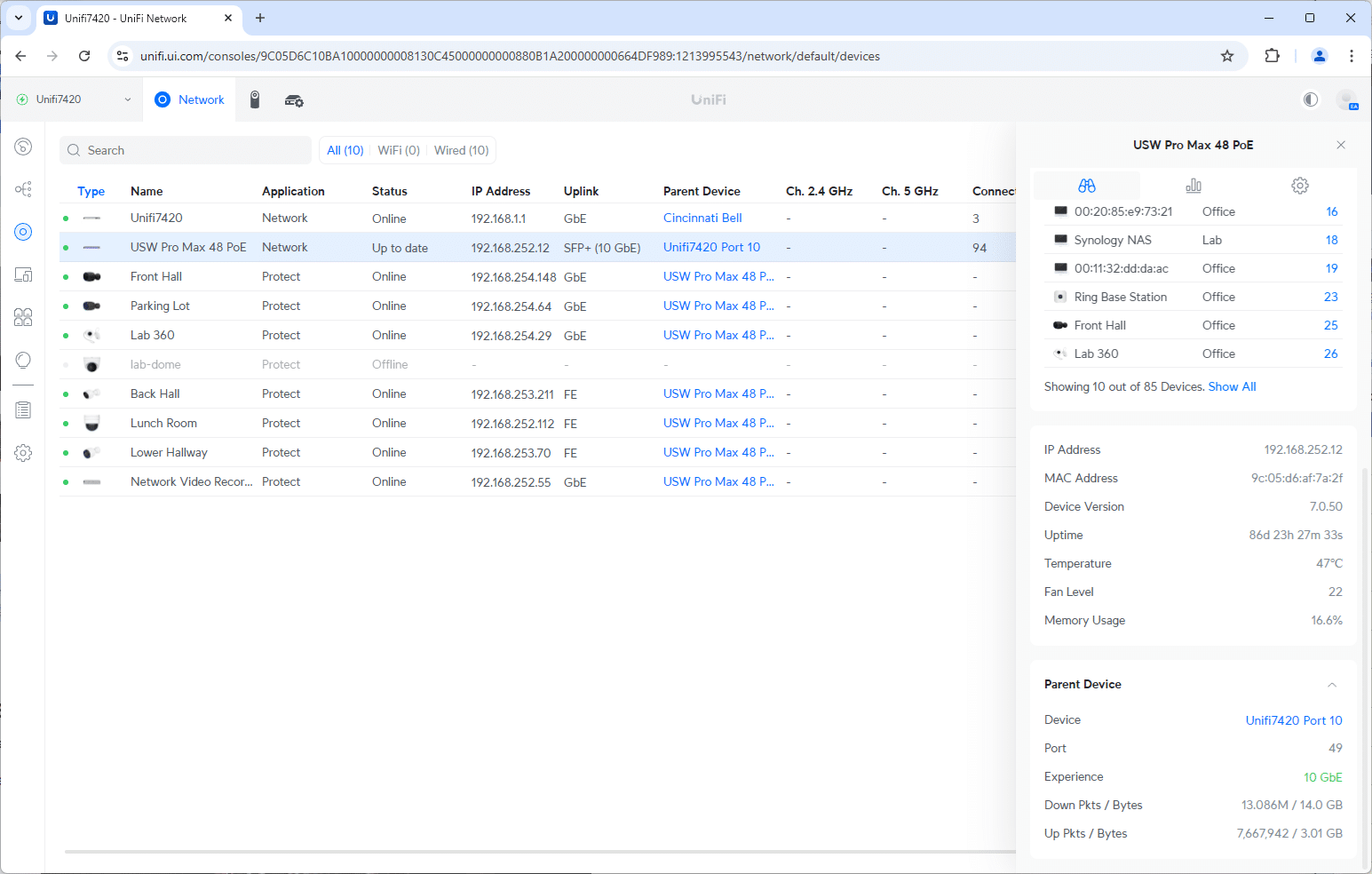
Task: Filter devices by Wired (10)
Action: [462, 150]
